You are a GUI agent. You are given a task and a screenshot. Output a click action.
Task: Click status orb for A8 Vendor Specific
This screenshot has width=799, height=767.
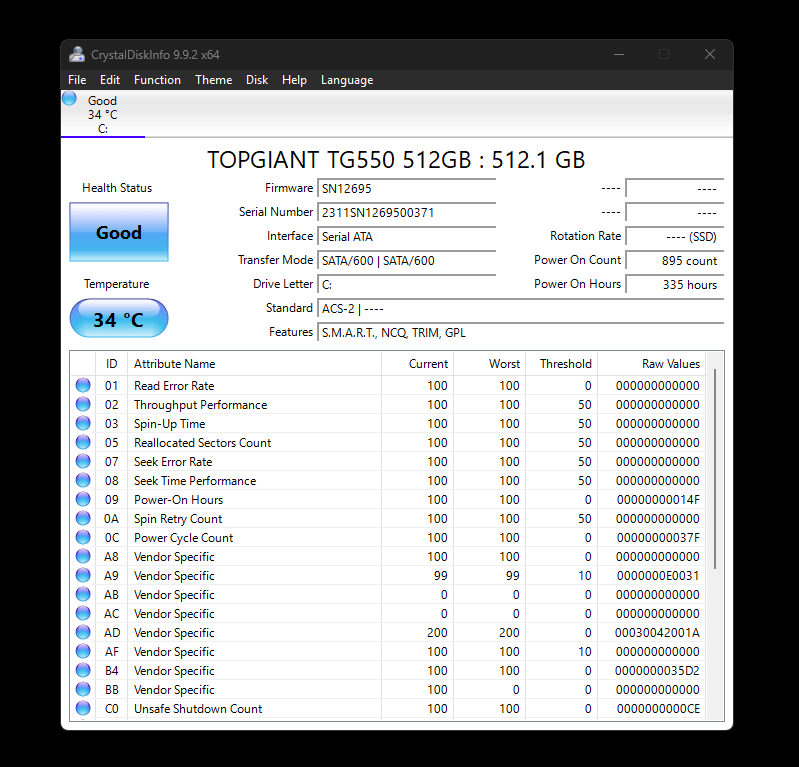point(83,556)
